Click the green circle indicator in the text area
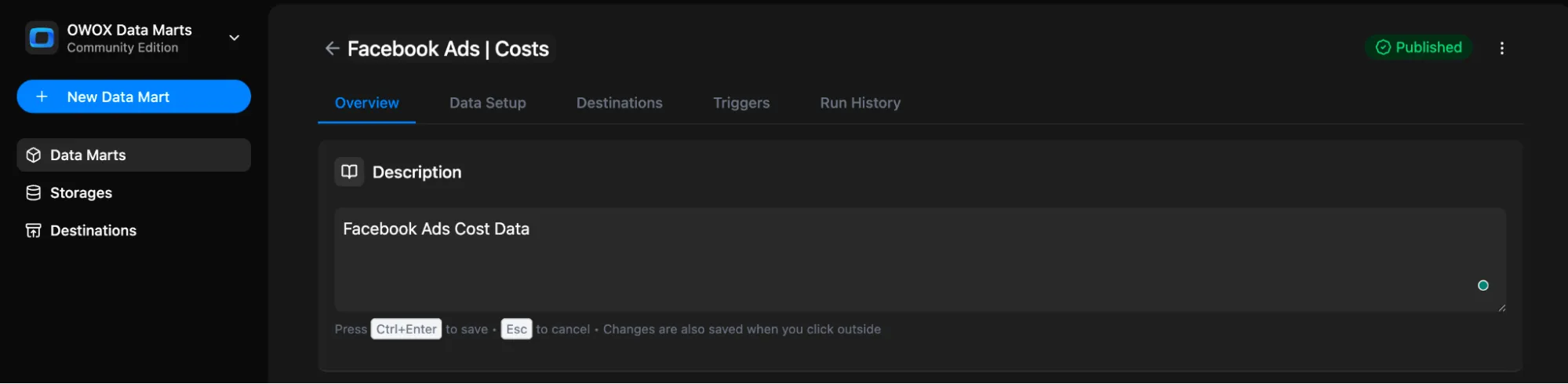Screen dimensions: 1568x384 click(x=1483, y=286)
